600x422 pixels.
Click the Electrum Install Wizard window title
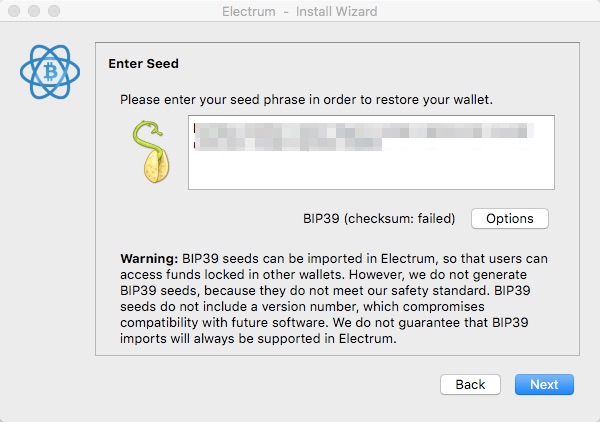click(300, 11)
